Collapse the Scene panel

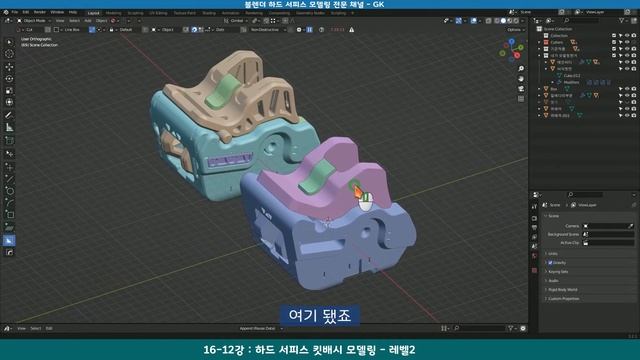[x=553, y=216]
